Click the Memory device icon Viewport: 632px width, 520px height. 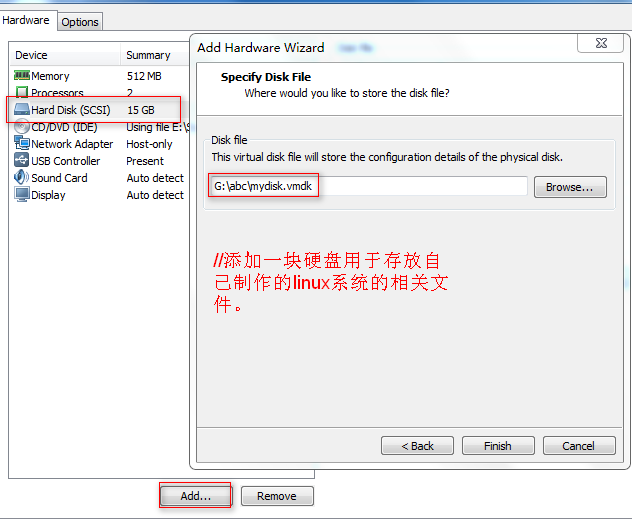tap(22, 75)
